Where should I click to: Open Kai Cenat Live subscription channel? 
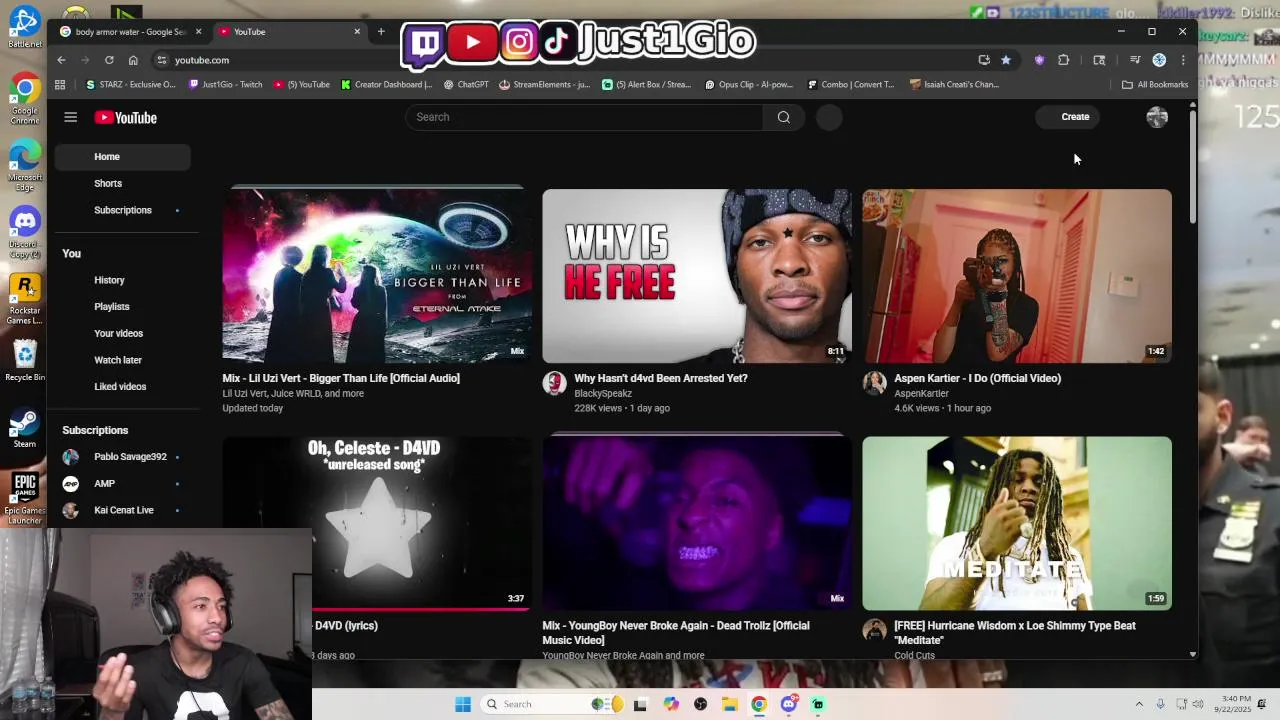coord(123,510)
